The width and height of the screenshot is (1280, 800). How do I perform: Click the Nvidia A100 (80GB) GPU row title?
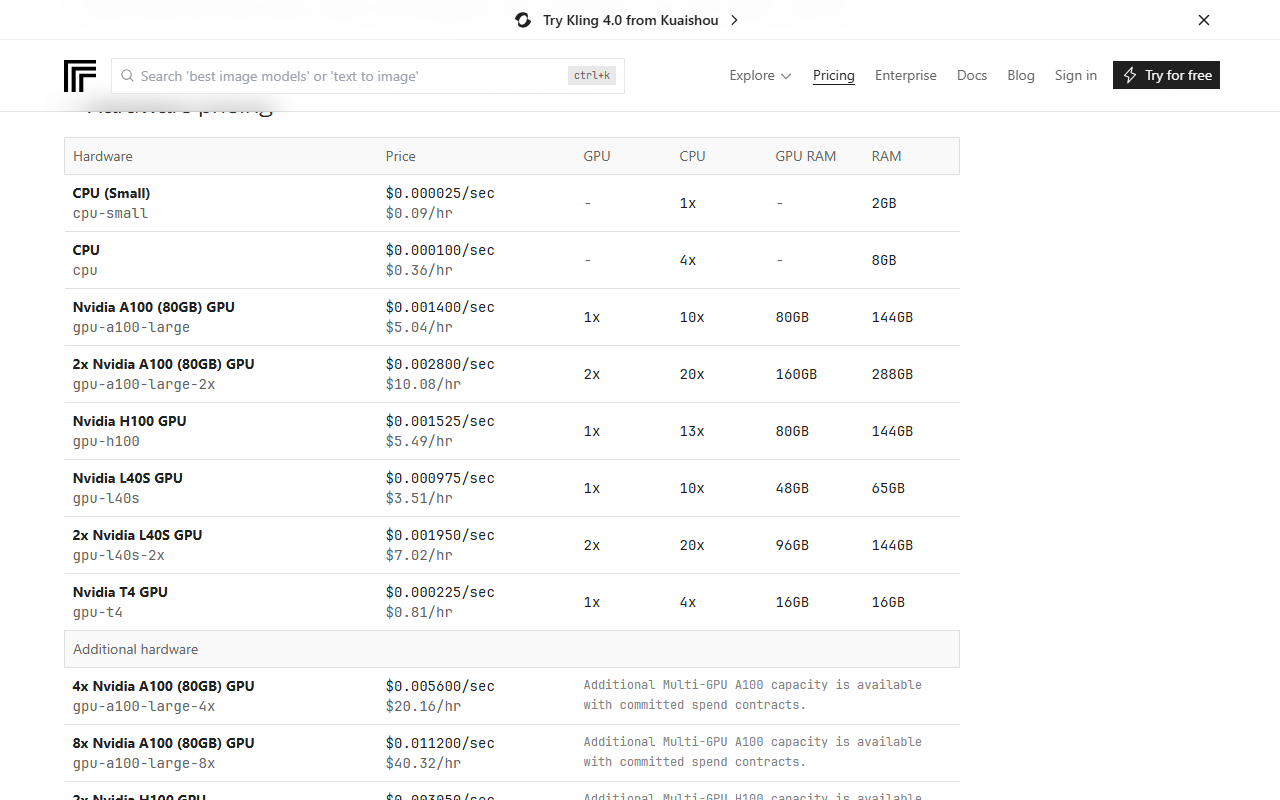click(154, 307)
